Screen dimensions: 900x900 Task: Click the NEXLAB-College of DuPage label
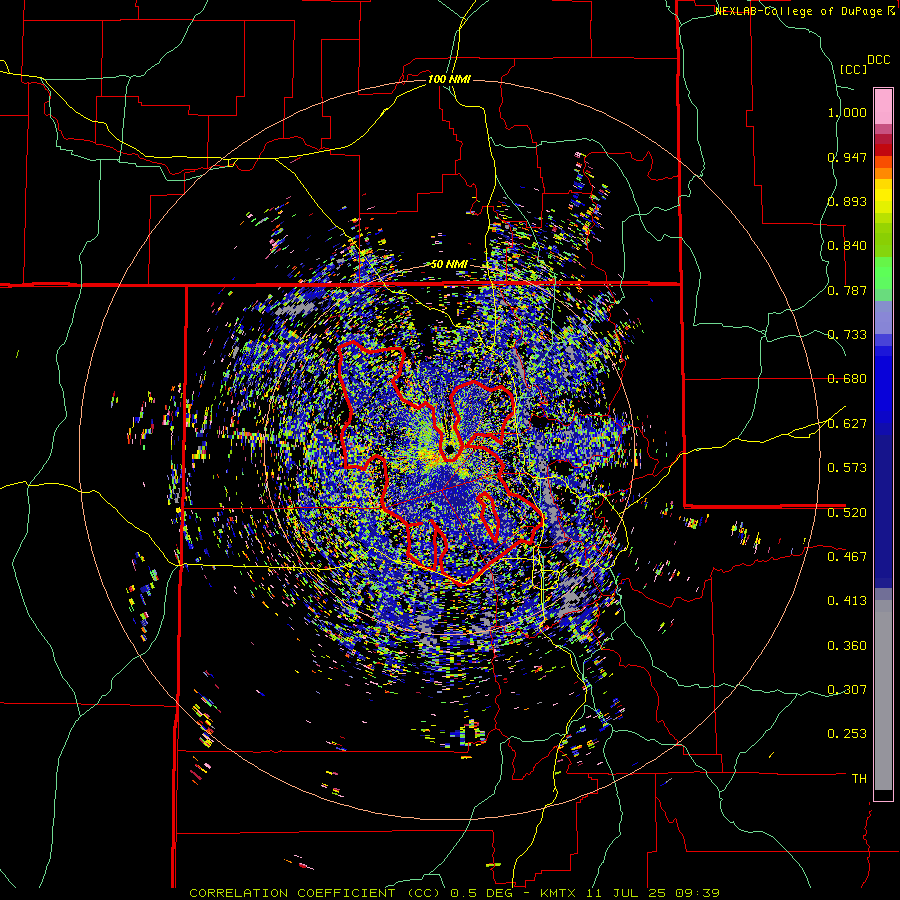click(x=800, y=11)
